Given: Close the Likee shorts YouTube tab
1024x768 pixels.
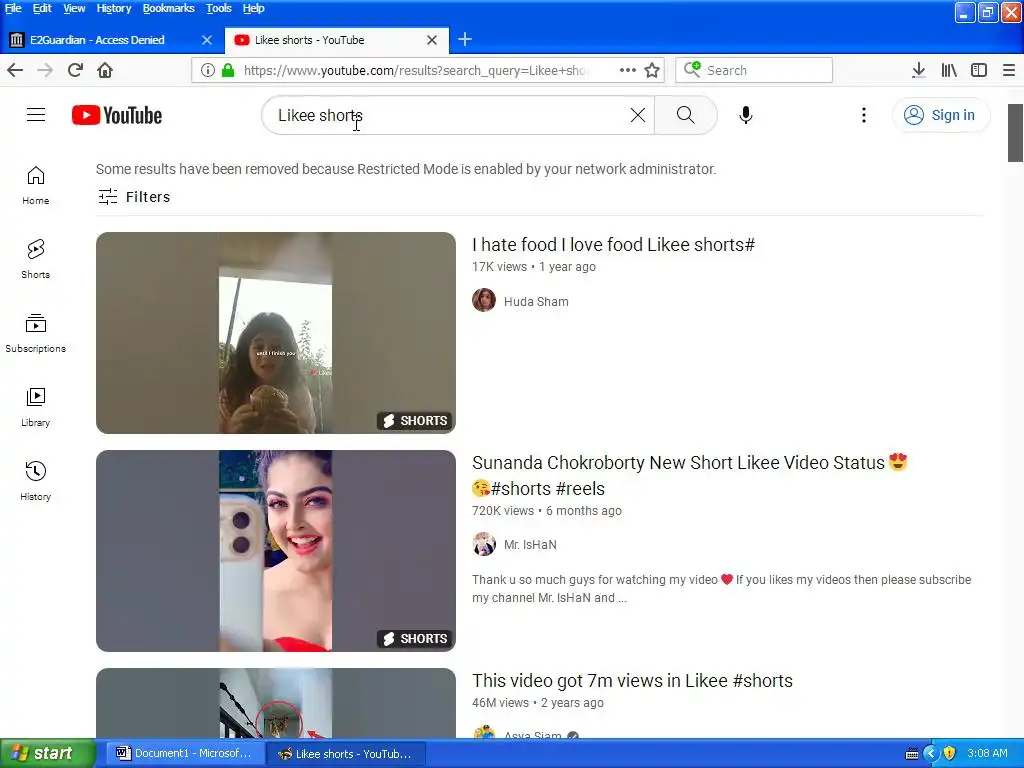Looking at the screenshot, I should pyautogui.click(x=432, y=40).
